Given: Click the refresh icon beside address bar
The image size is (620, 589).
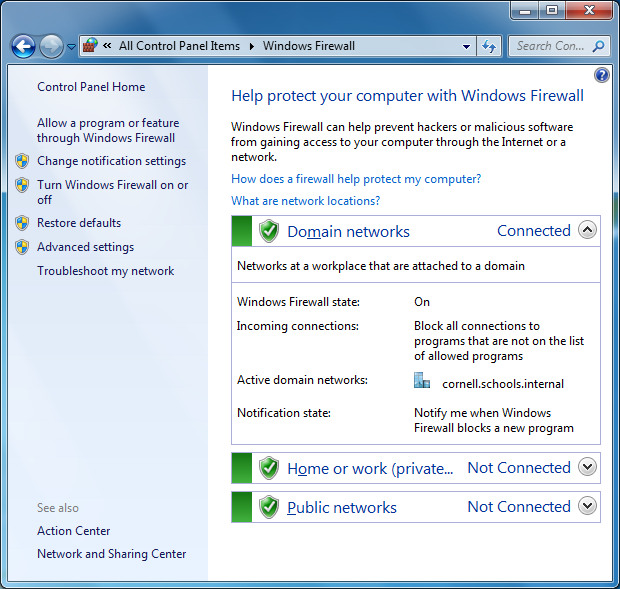Looking at the screenshot, I should (x=489, y=46).
